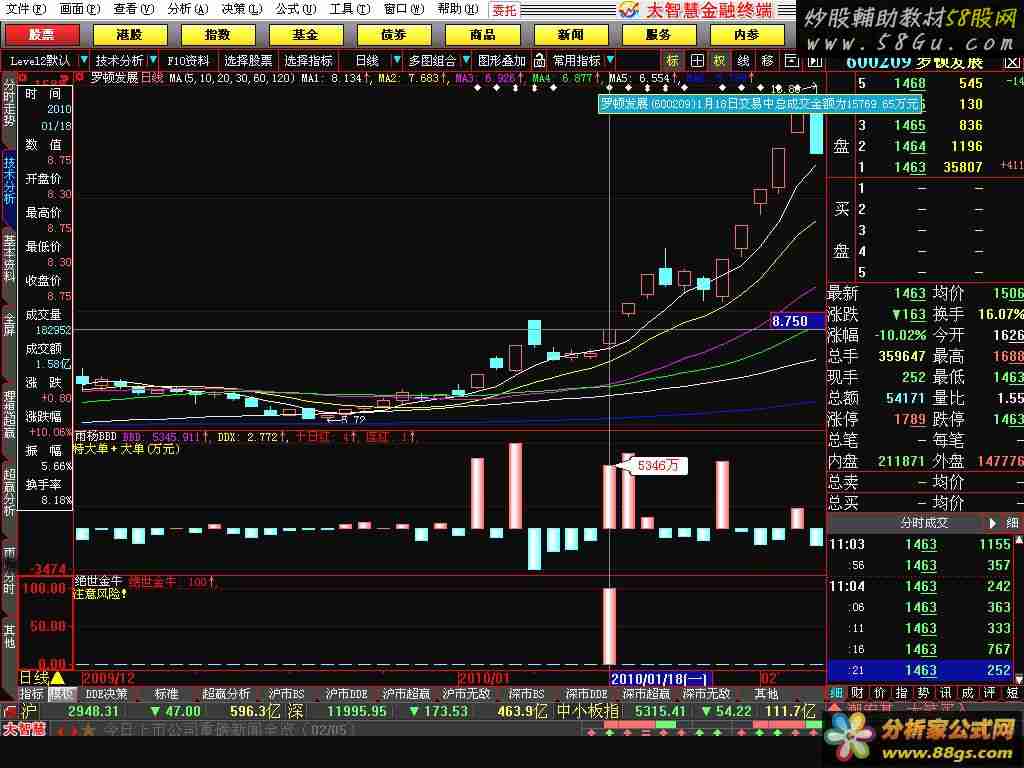Image resolution: width=1024 pixels, height=768 pixels.
Task: Click the 财 finance icon in bottom-right strip
Action: pos(858,693)
